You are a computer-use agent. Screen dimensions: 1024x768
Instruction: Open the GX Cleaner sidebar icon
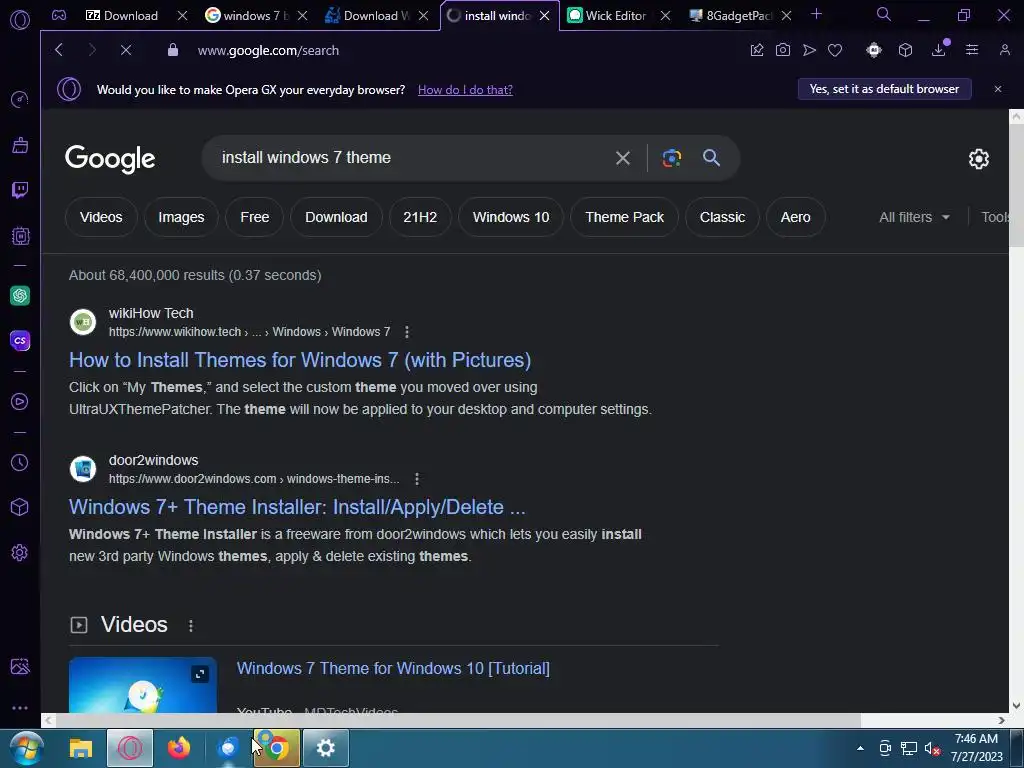point(20,144)
